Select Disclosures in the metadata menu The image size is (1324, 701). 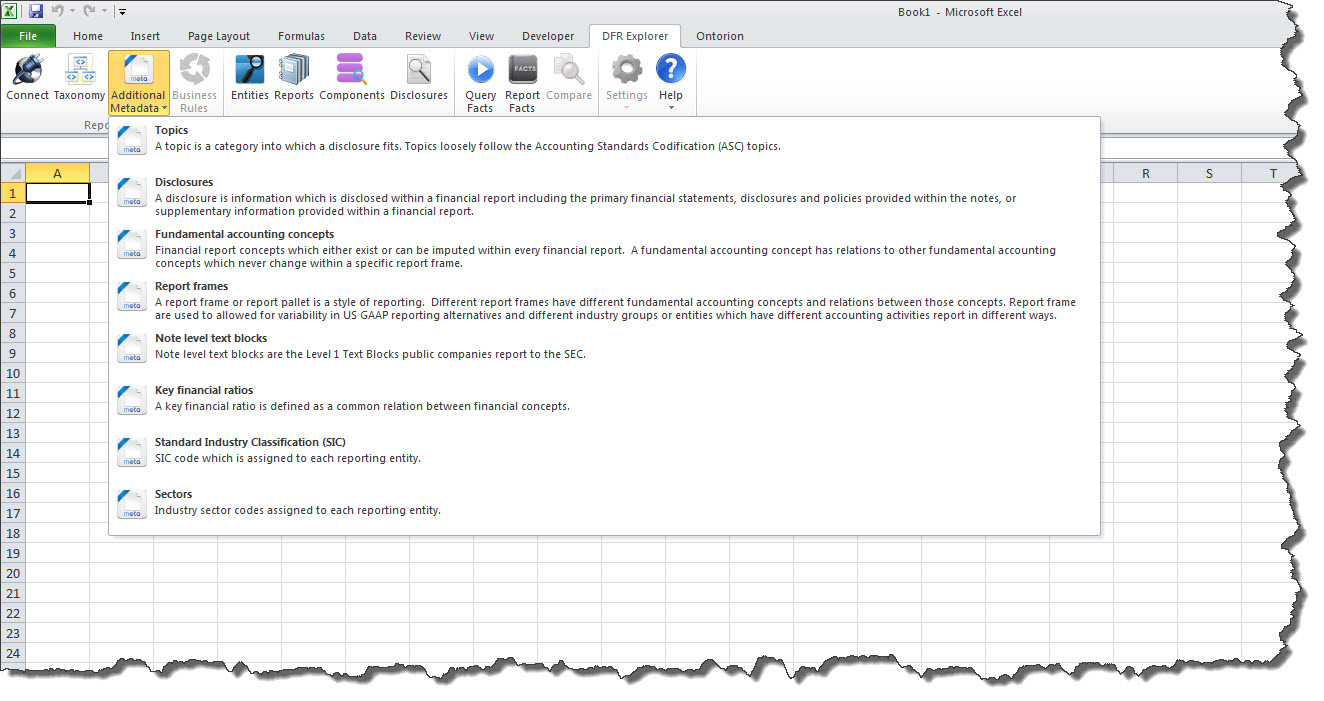(604, 197)
